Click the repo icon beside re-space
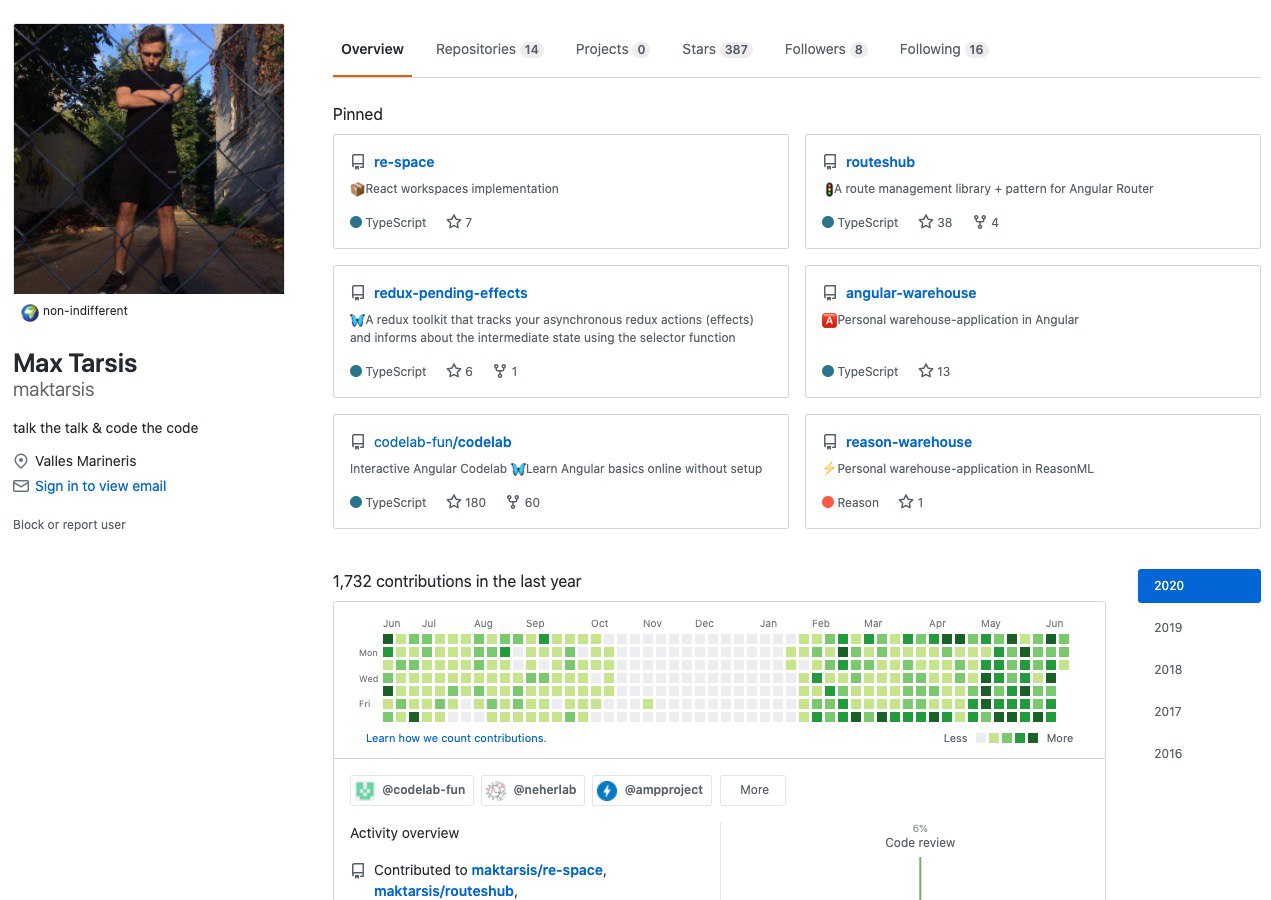The height and width of the screenshot is (900, 1271). click(357, 162)
